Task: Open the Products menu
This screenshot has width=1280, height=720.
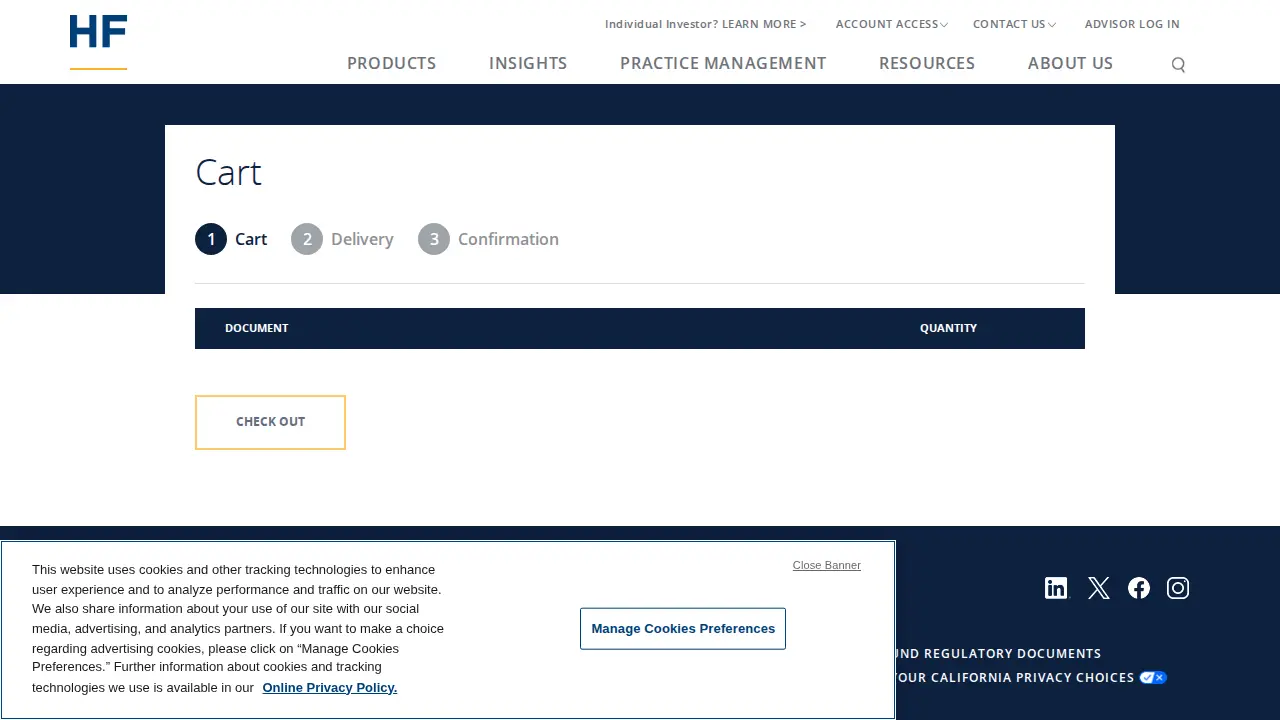Action: (392, 63)
